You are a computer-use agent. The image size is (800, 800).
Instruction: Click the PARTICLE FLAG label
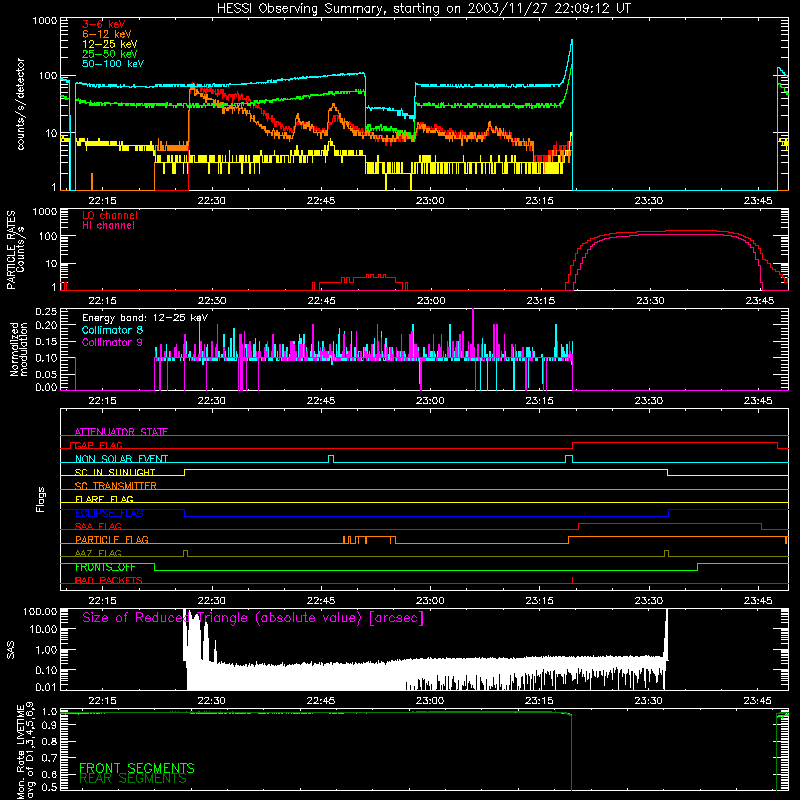(x=112, y=540)
